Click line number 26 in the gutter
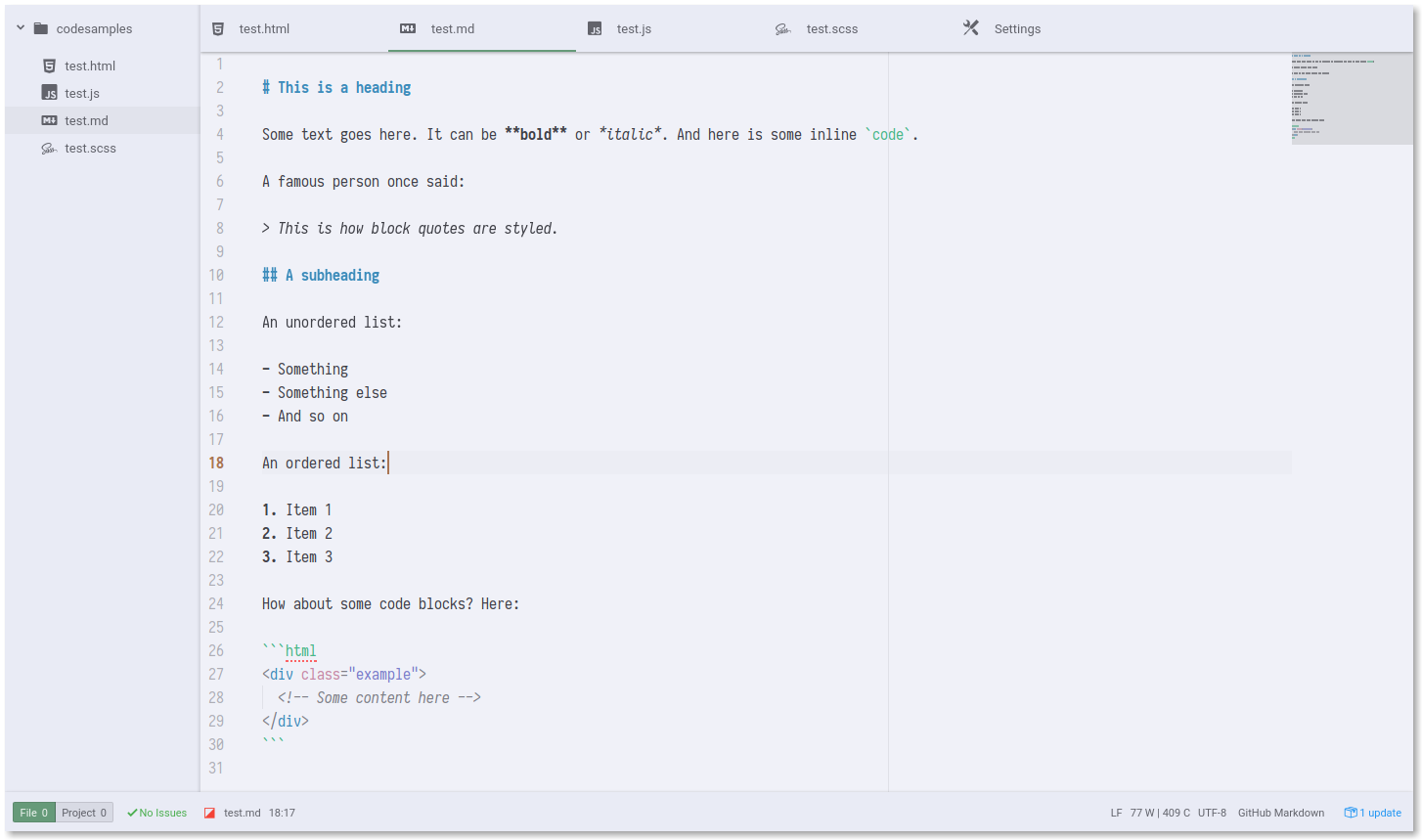The image size is (1422, 840). tap(216, 650)
